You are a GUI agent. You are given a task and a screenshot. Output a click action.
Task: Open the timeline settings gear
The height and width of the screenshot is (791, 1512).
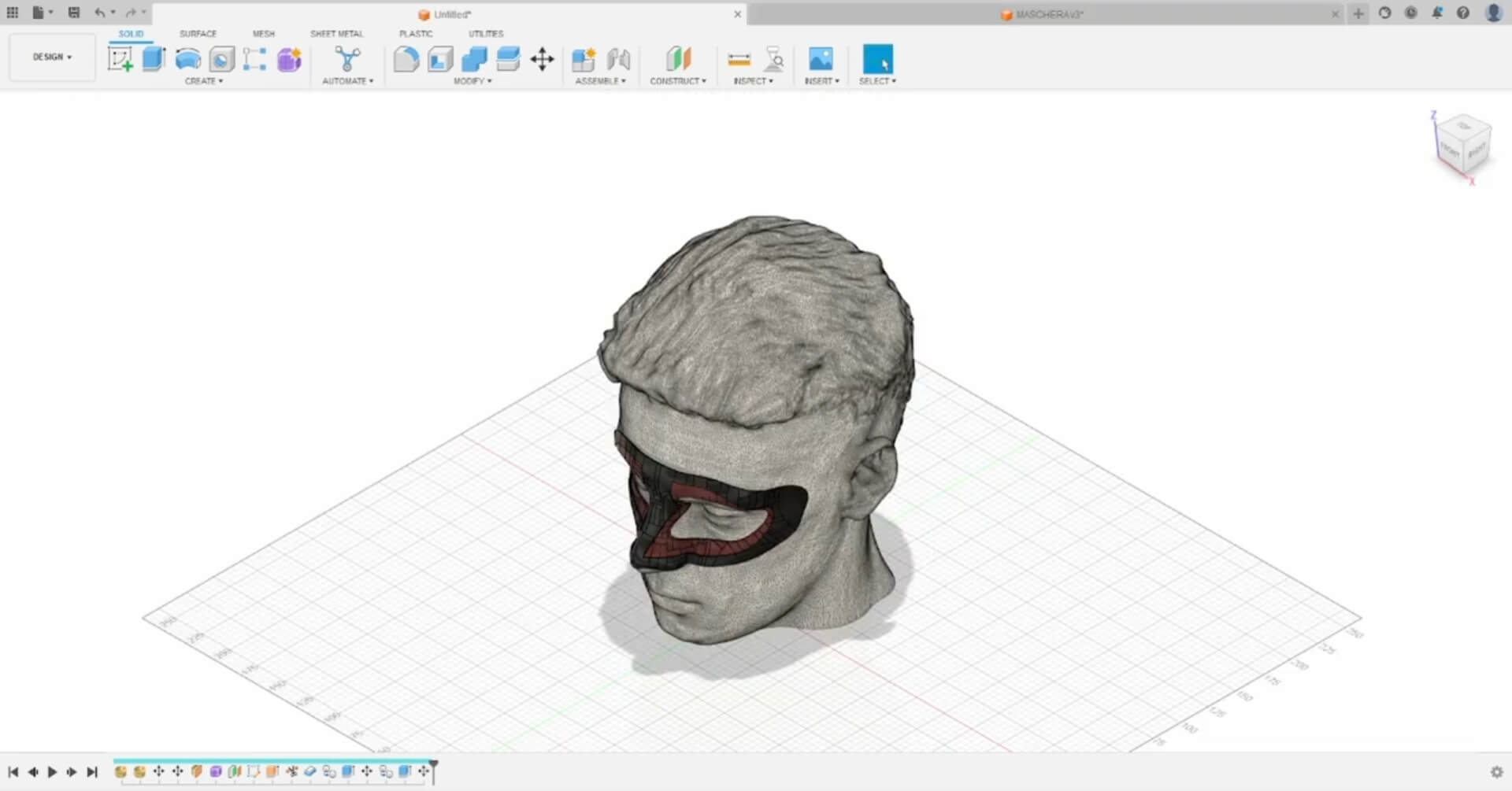(x=1497, y=772)
